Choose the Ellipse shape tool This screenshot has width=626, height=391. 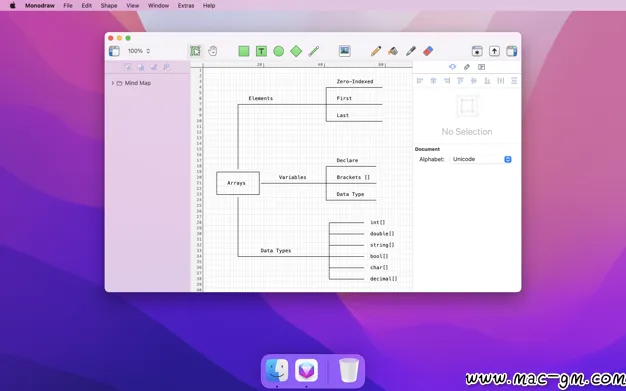pos(279,51)
